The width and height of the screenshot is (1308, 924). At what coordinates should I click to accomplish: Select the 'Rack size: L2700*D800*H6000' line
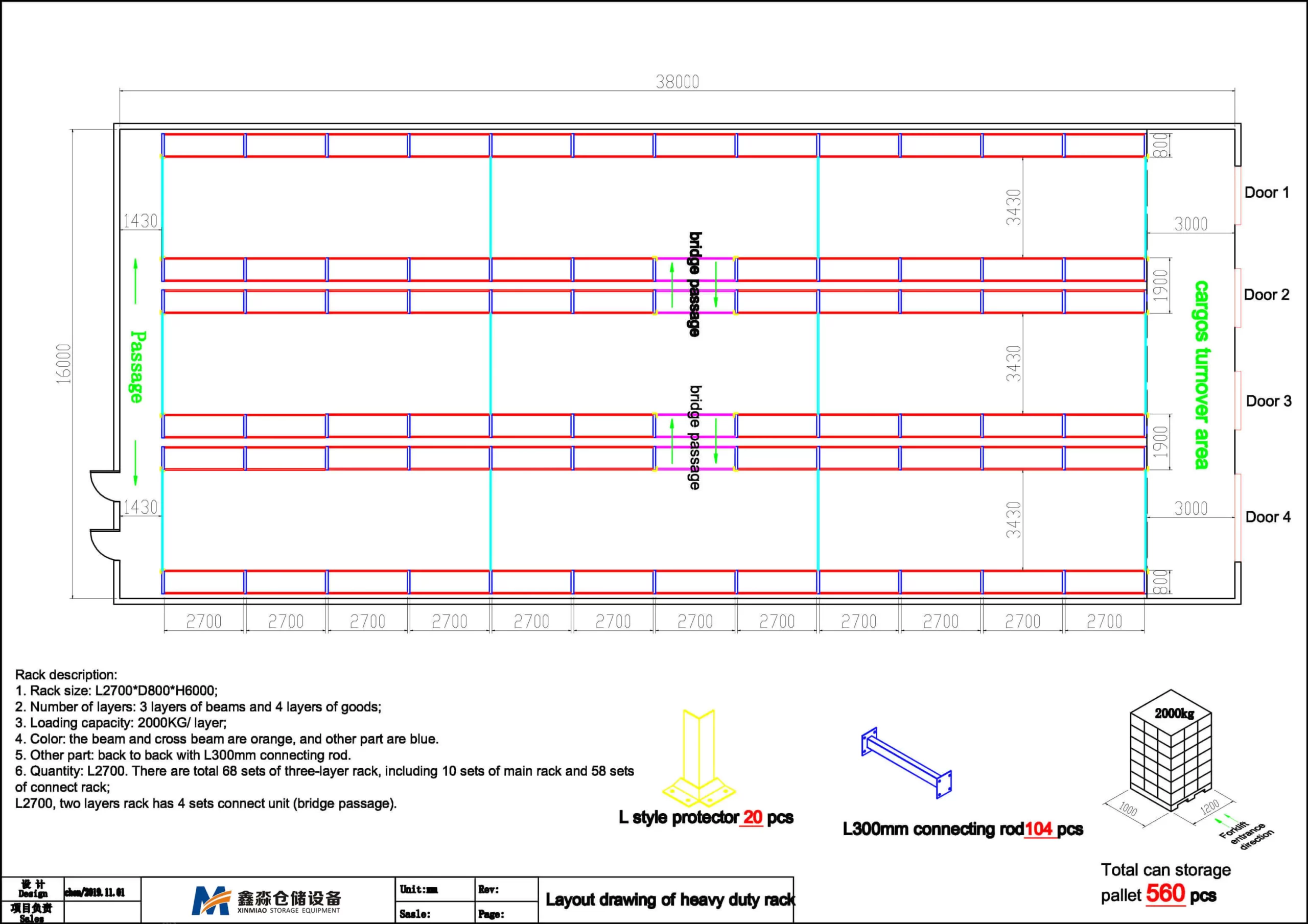(x=116, y=691)
